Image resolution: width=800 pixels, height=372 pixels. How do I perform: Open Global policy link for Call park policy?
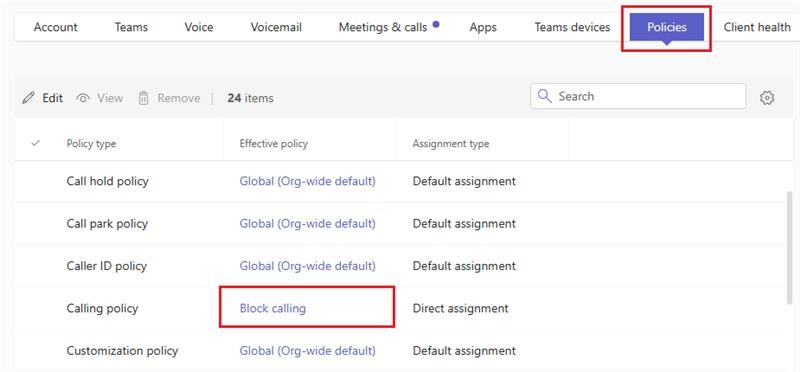tap(308, 224)
